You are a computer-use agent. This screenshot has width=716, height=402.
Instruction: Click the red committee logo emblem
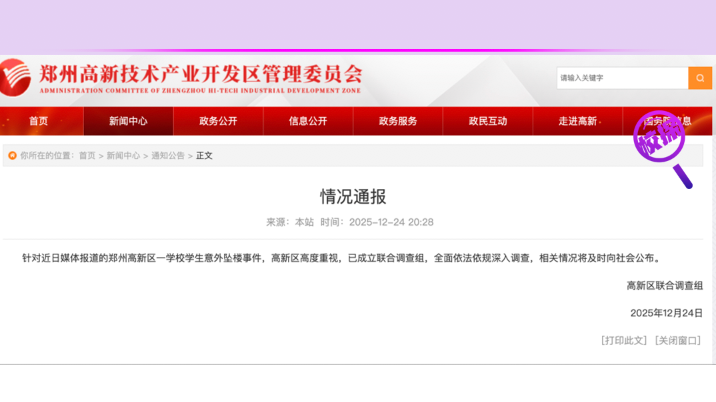(x=14, y=76)
